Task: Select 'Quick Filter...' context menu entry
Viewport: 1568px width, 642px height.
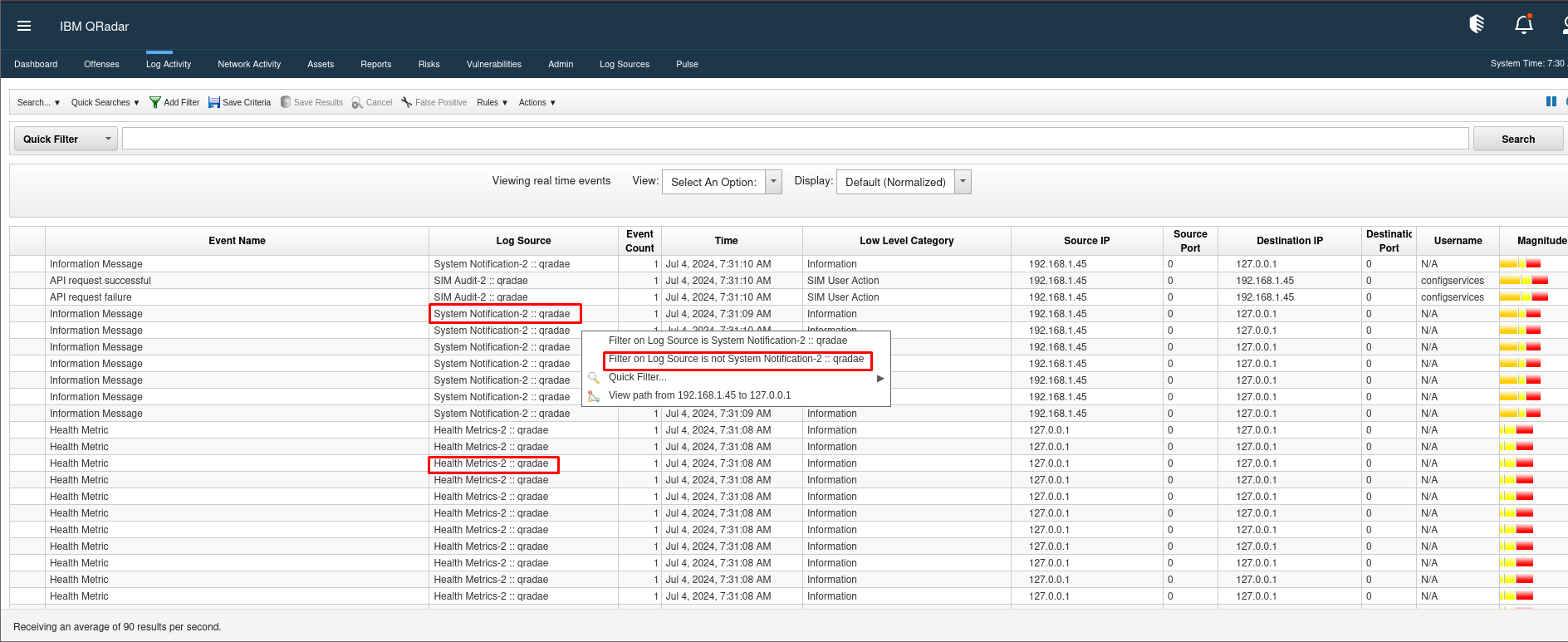Action: [x=638, y=377]
